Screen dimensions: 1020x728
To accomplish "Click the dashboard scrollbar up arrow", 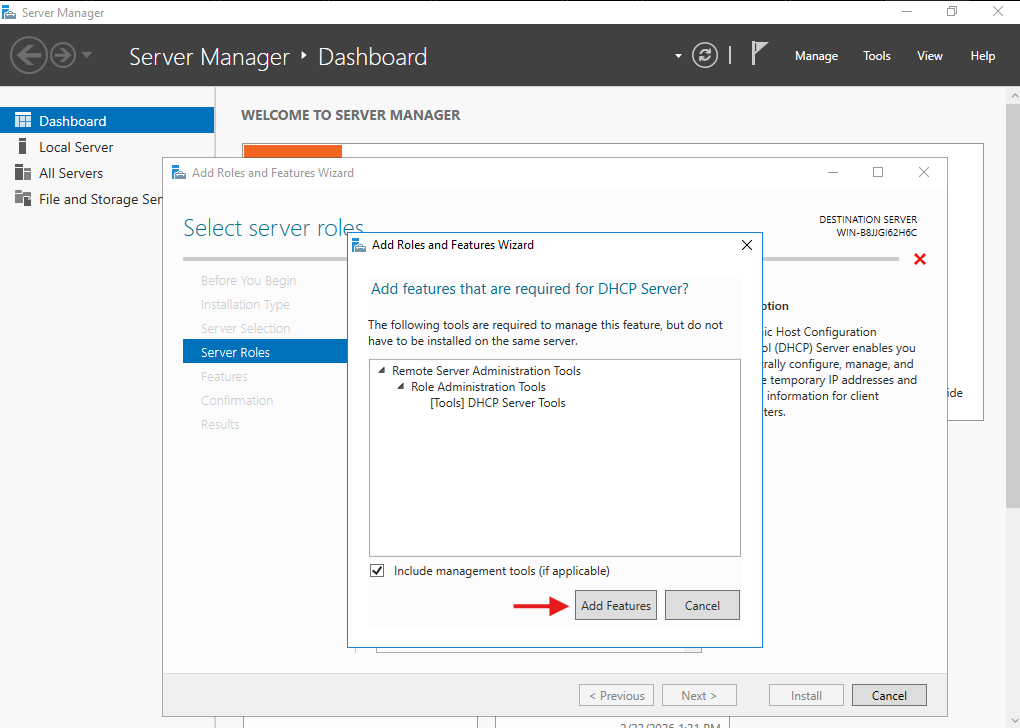I will pos(1013,96).
